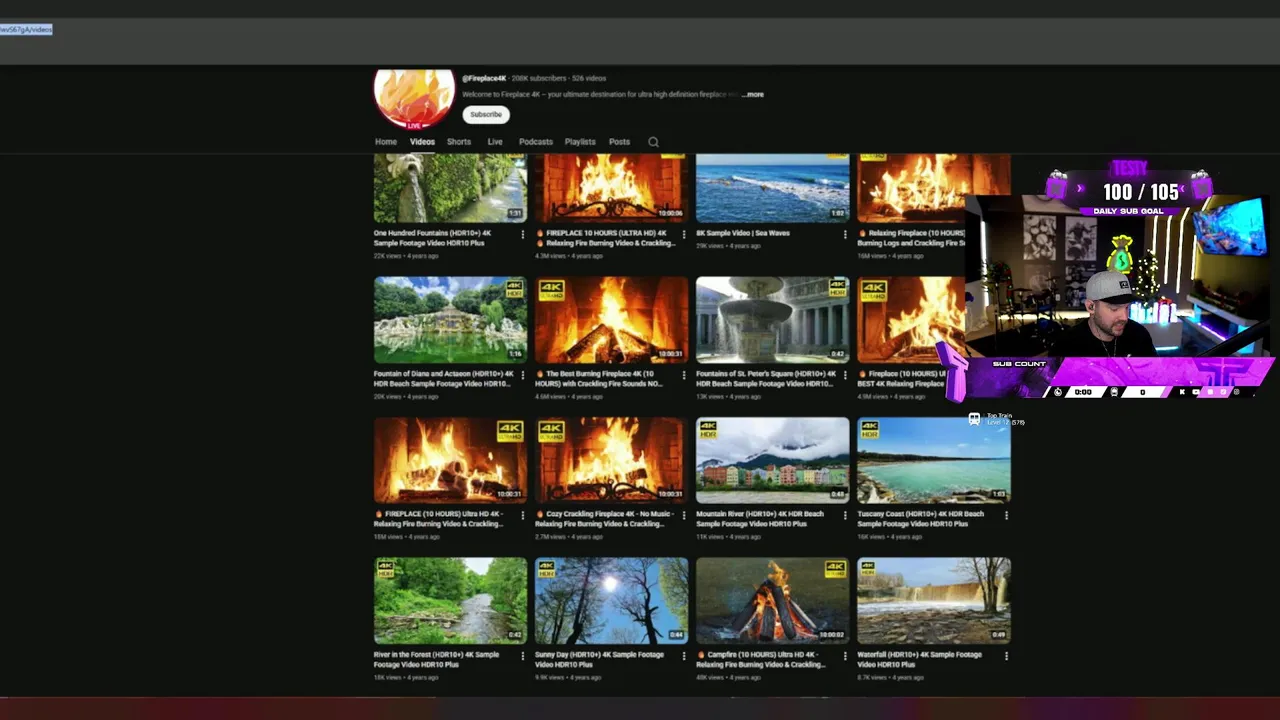Image resolution: width=1280 pixels, height=720 pixels.
Task: Open Fountain of Diana and Actaeon title link
Action: point(444,378)
